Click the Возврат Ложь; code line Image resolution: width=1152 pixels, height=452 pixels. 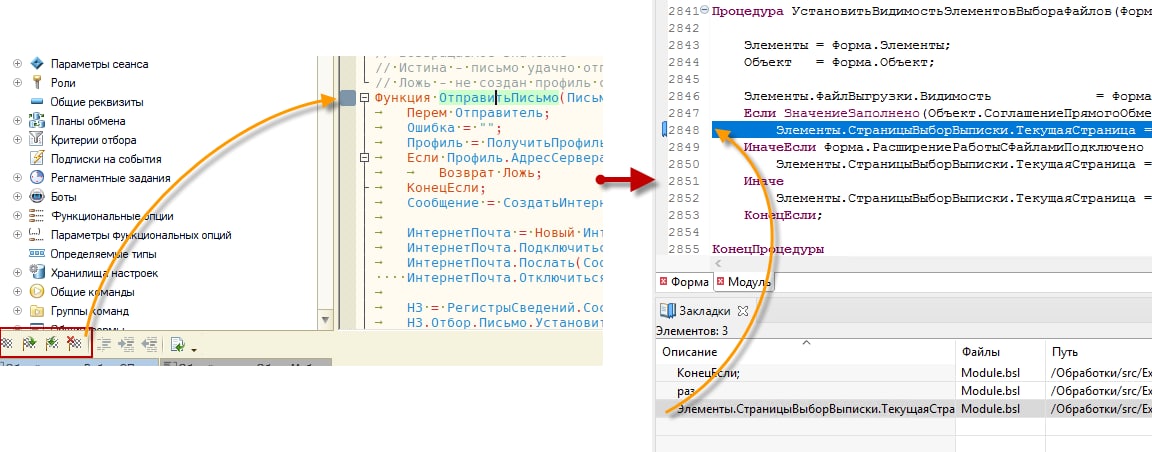point(490,173)
